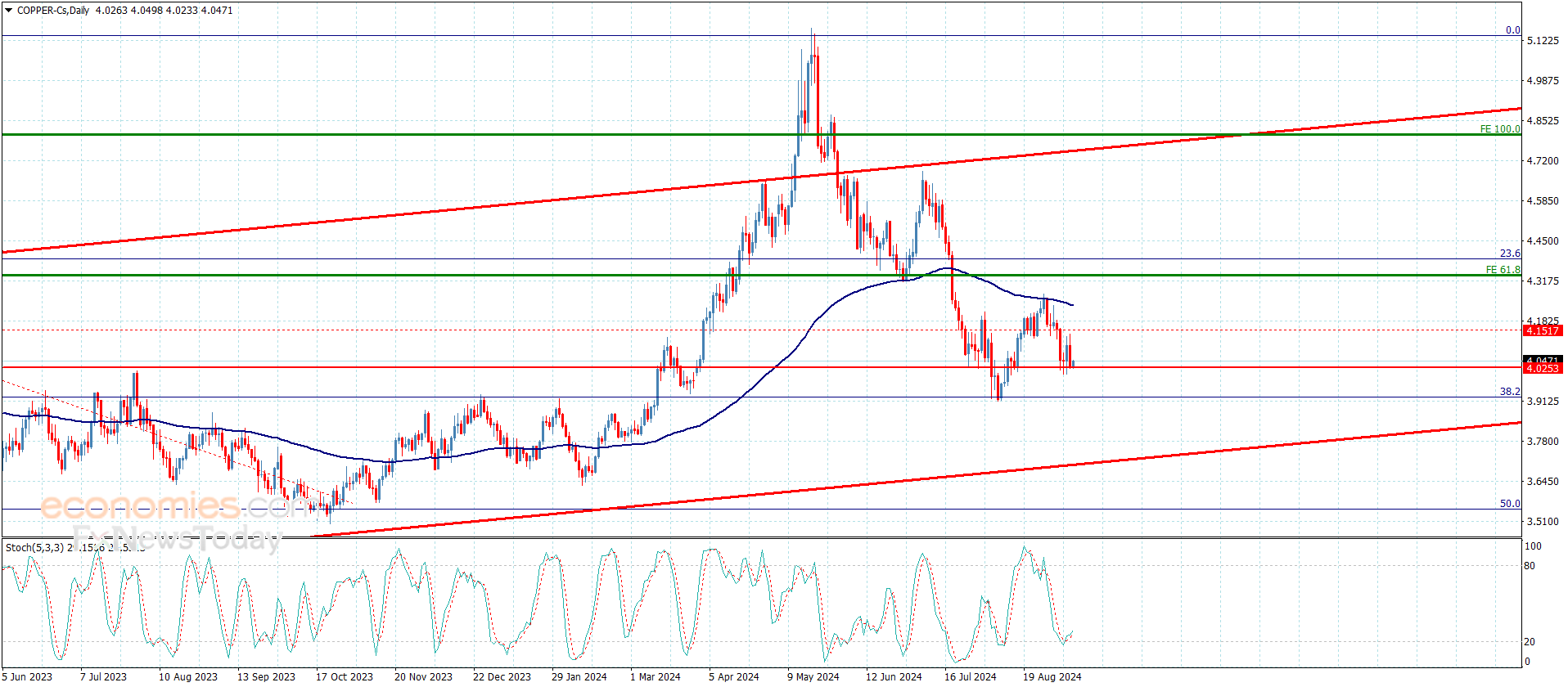Click the 20 level on the stochastic scale

coord(1530,642)
